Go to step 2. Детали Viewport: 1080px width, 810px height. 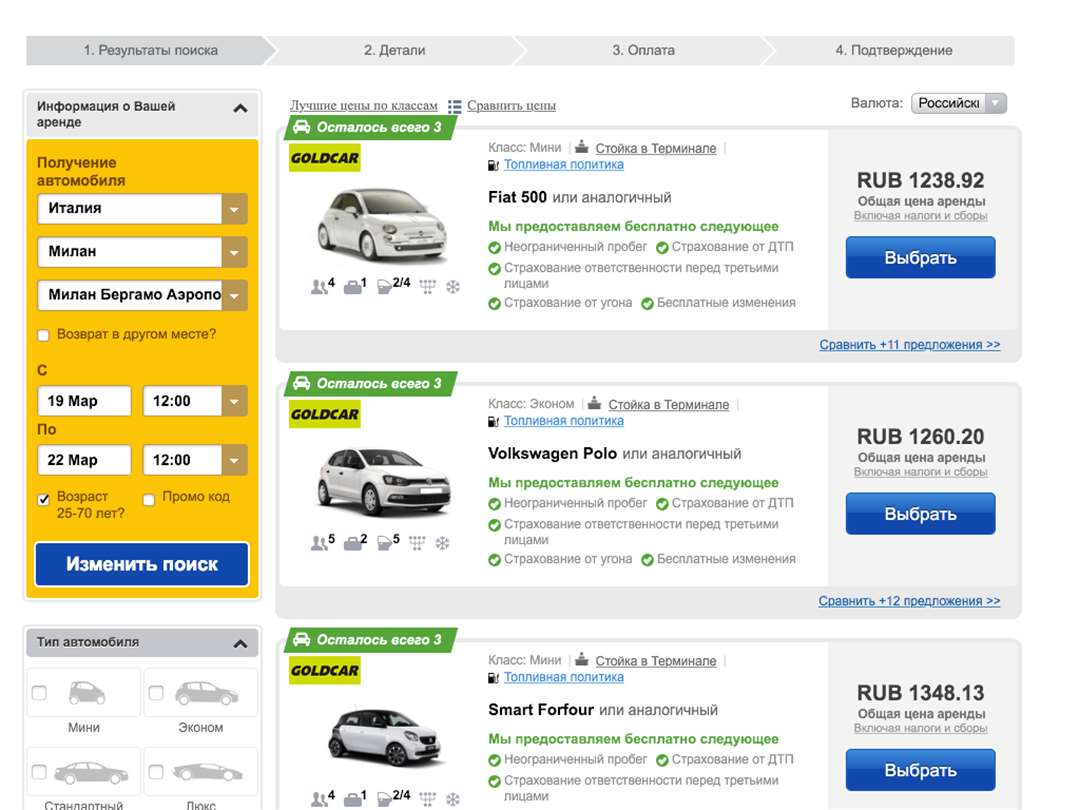coord(395,50)
